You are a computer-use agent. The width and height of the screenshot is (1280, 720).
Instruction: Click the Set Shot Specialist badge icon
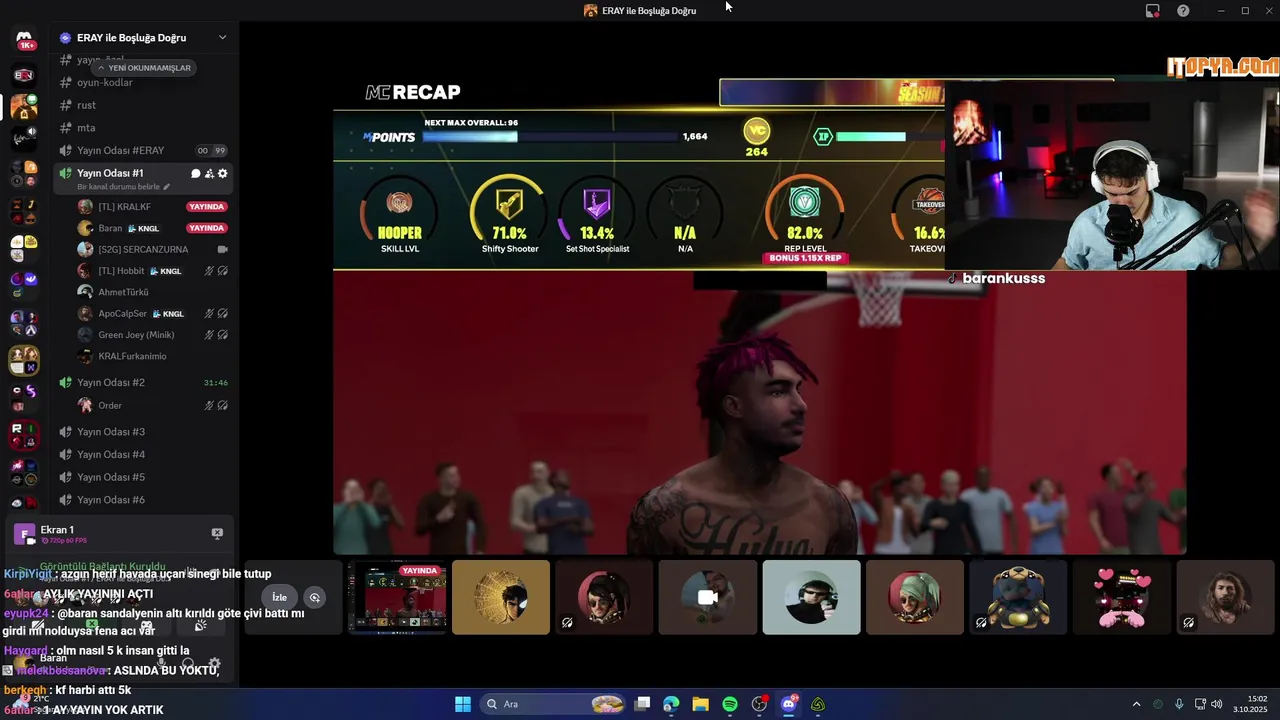point(597,204)
